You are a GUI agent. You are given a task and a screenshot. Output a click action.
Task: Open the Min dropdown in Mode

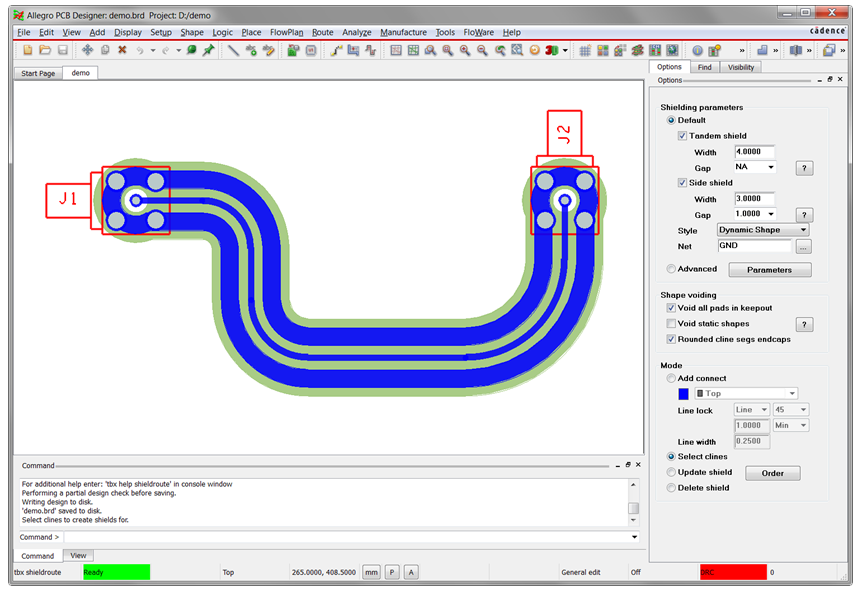pyautogui.click(x=790, y=425)
